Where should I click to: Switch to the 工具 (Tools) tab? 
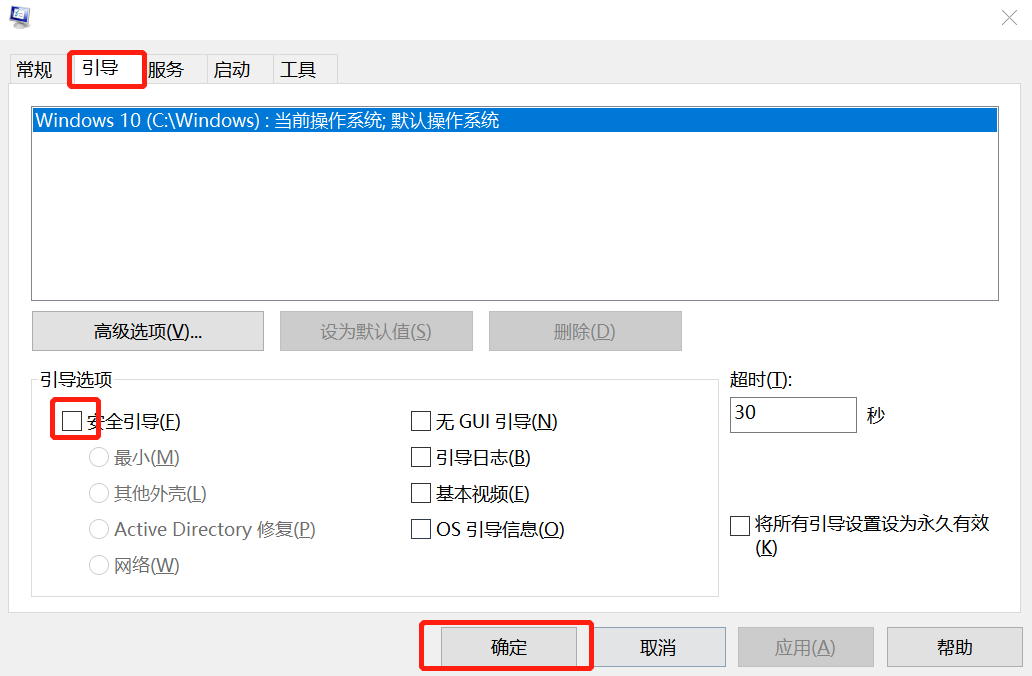point(302,68)
